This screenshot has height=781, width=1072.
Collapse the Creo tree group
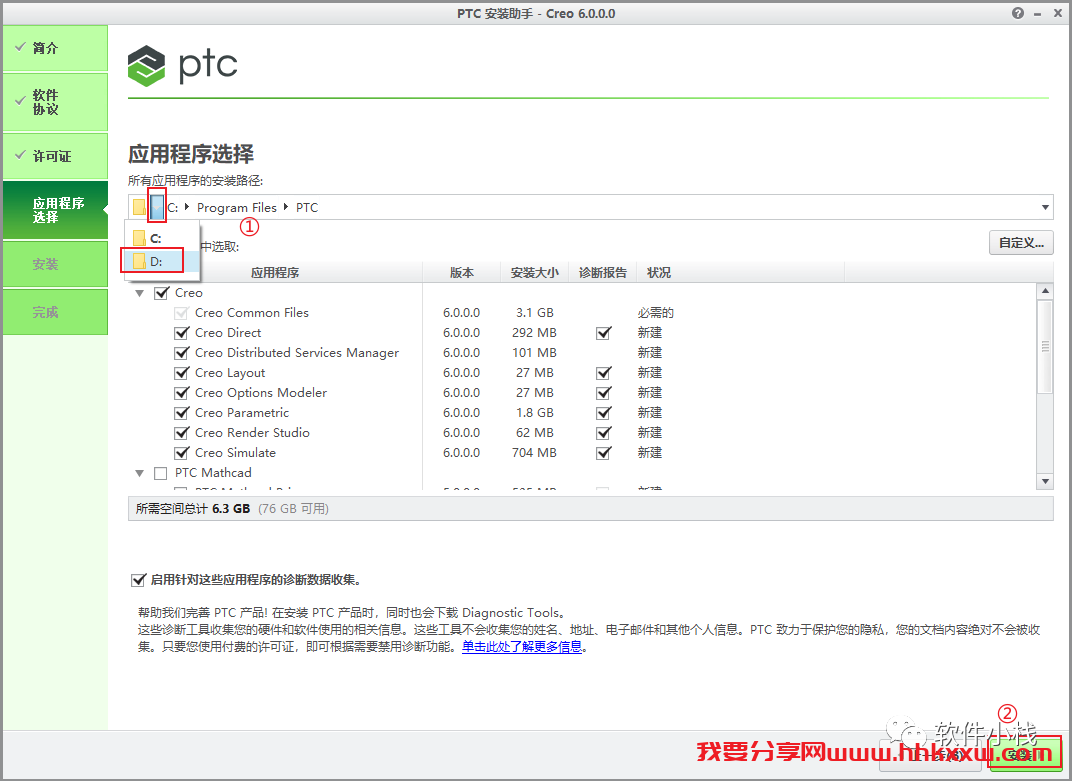[139, 293]
